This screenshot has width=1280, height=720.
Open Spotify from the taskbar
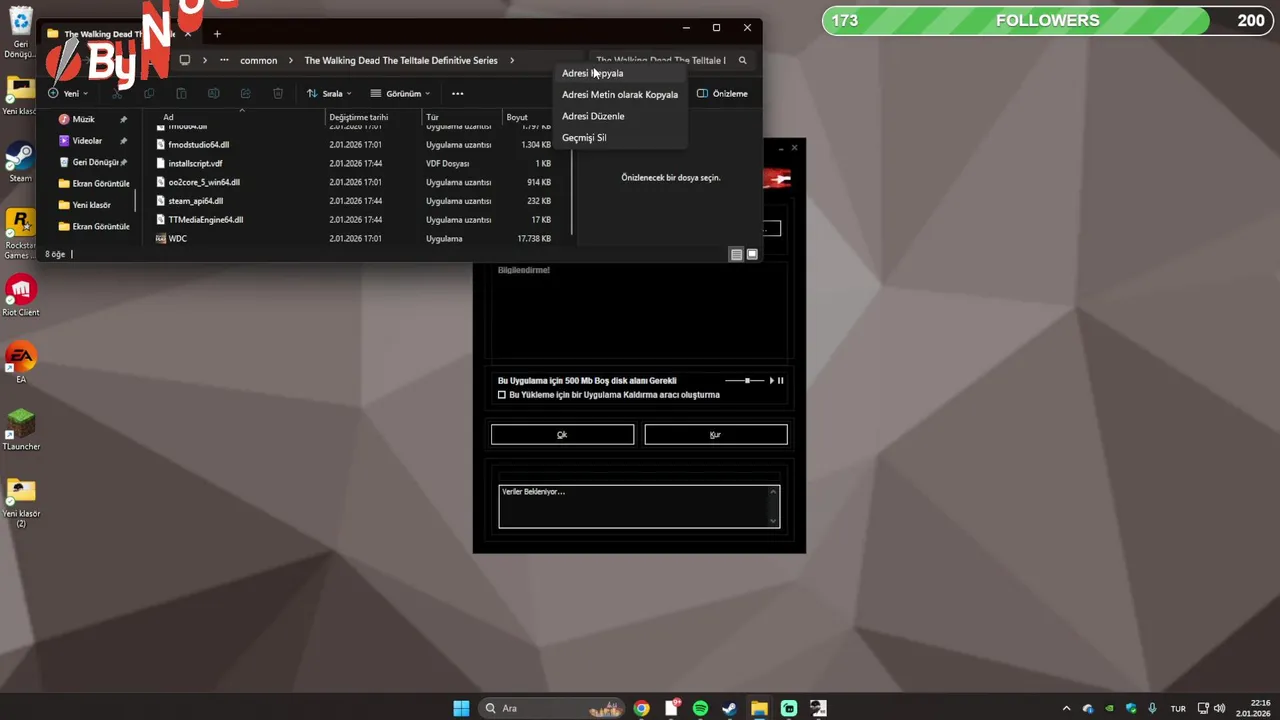coord(700,708)
